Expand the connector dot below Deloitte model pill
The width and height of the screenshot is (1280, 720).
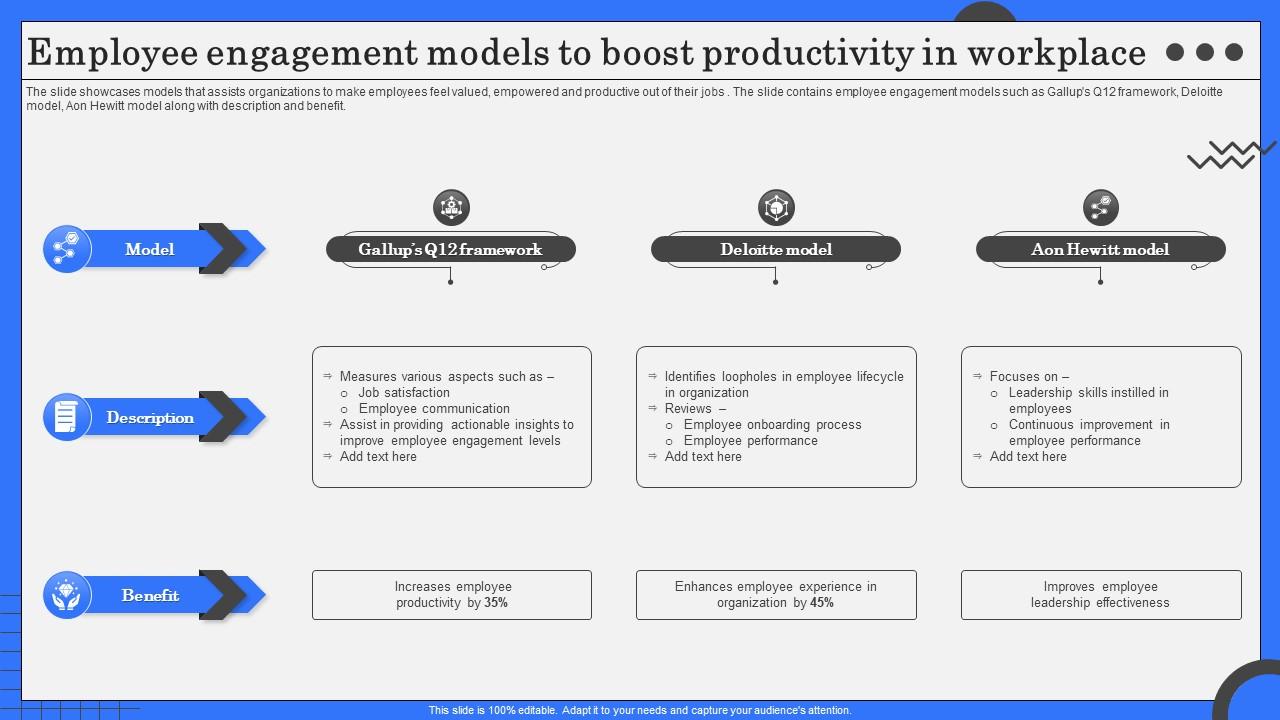pos(776,282)
